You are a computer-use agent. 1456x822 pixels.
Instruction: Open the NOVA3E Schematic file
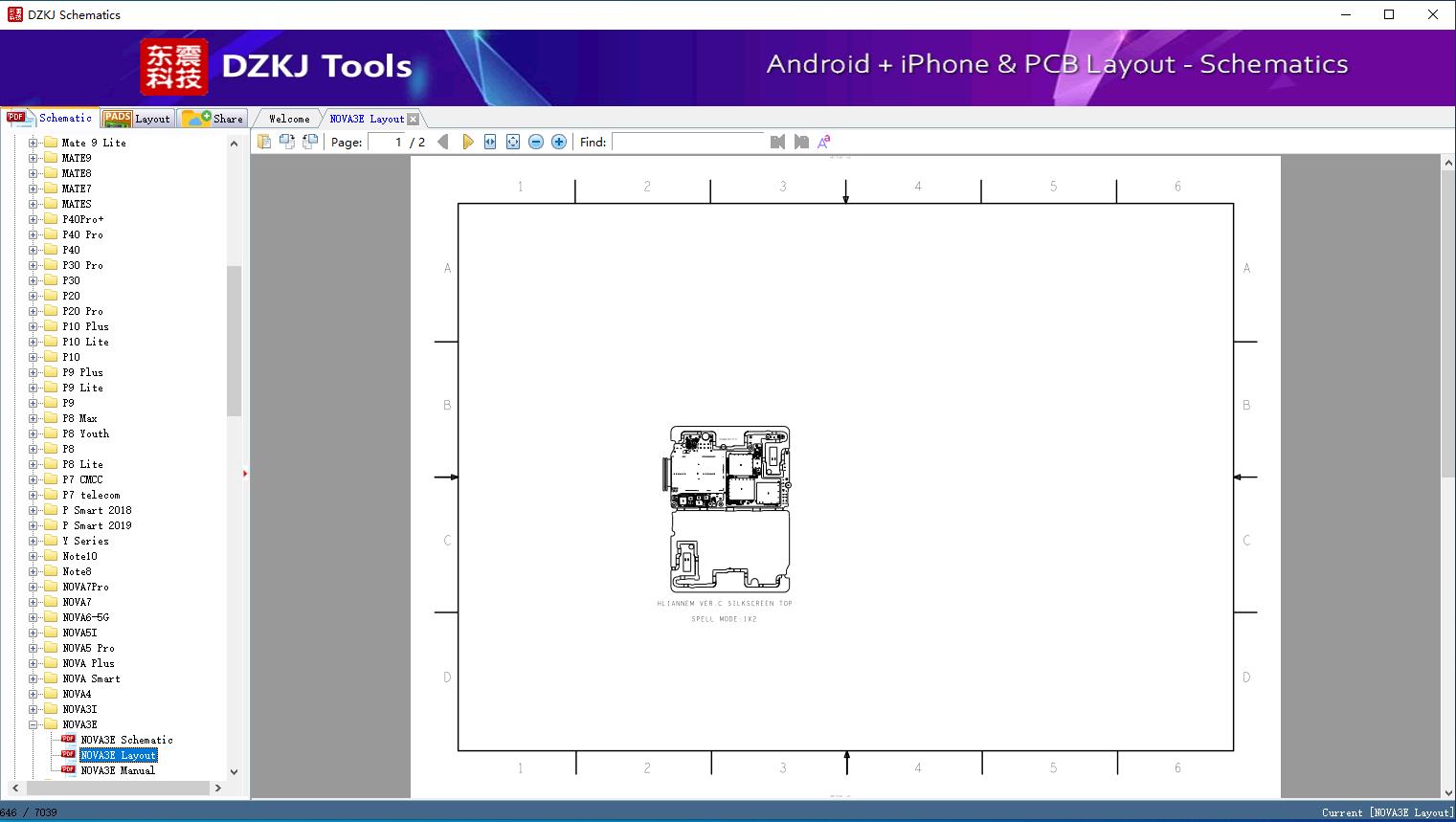click(126, 740)
